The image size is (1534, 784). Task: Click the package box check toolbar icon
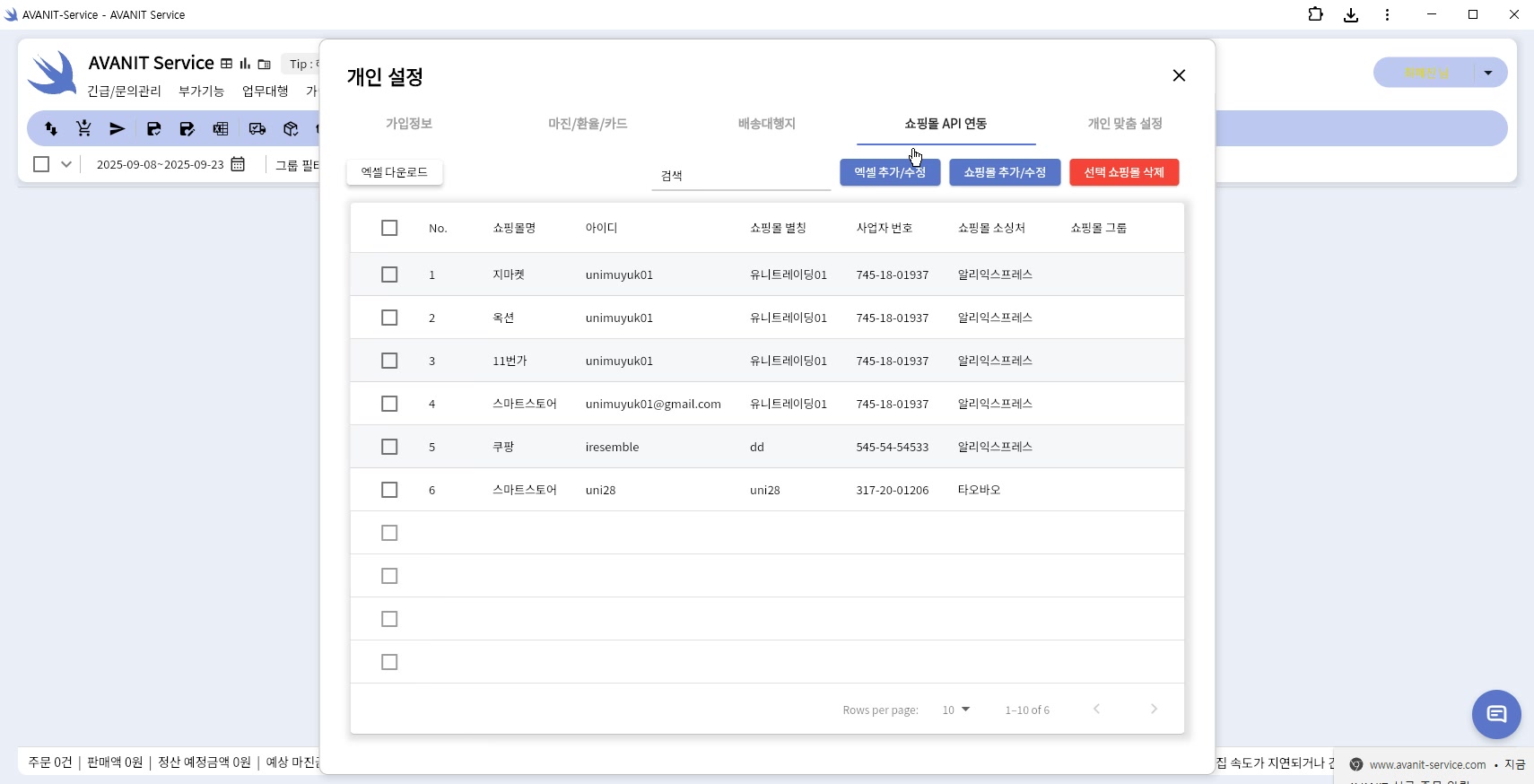290,128
